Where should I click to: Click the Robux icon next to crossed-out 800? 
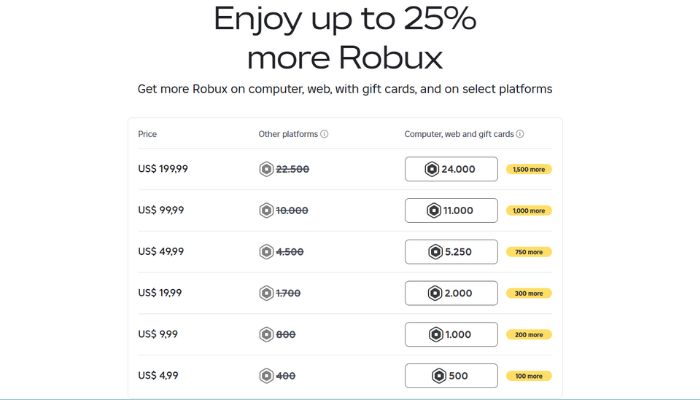tap(266, 334)
